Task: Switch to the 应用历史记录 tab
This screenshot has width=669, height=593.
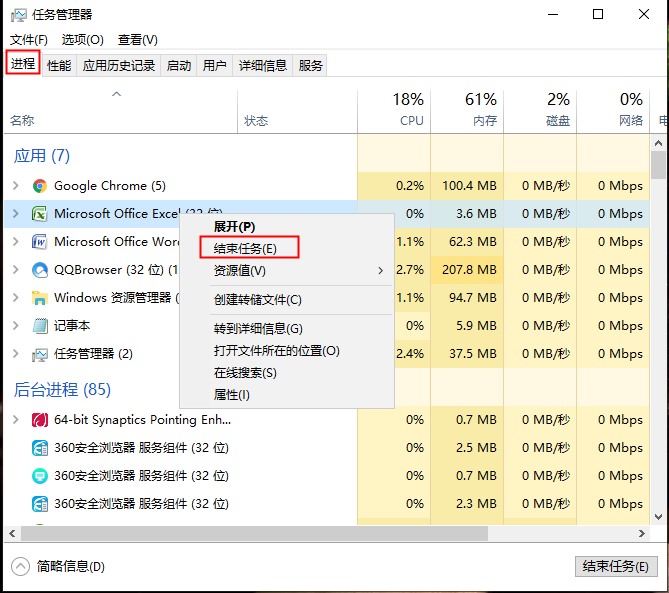Action: point(119,66)
